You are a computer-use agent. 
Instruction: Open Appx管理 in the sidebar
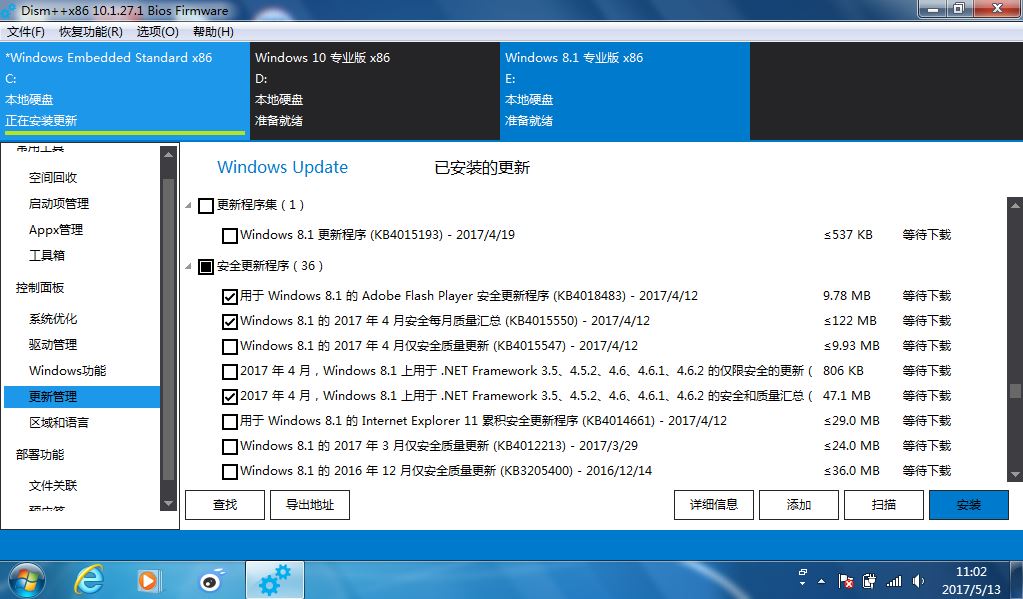(x=55, y=230)
